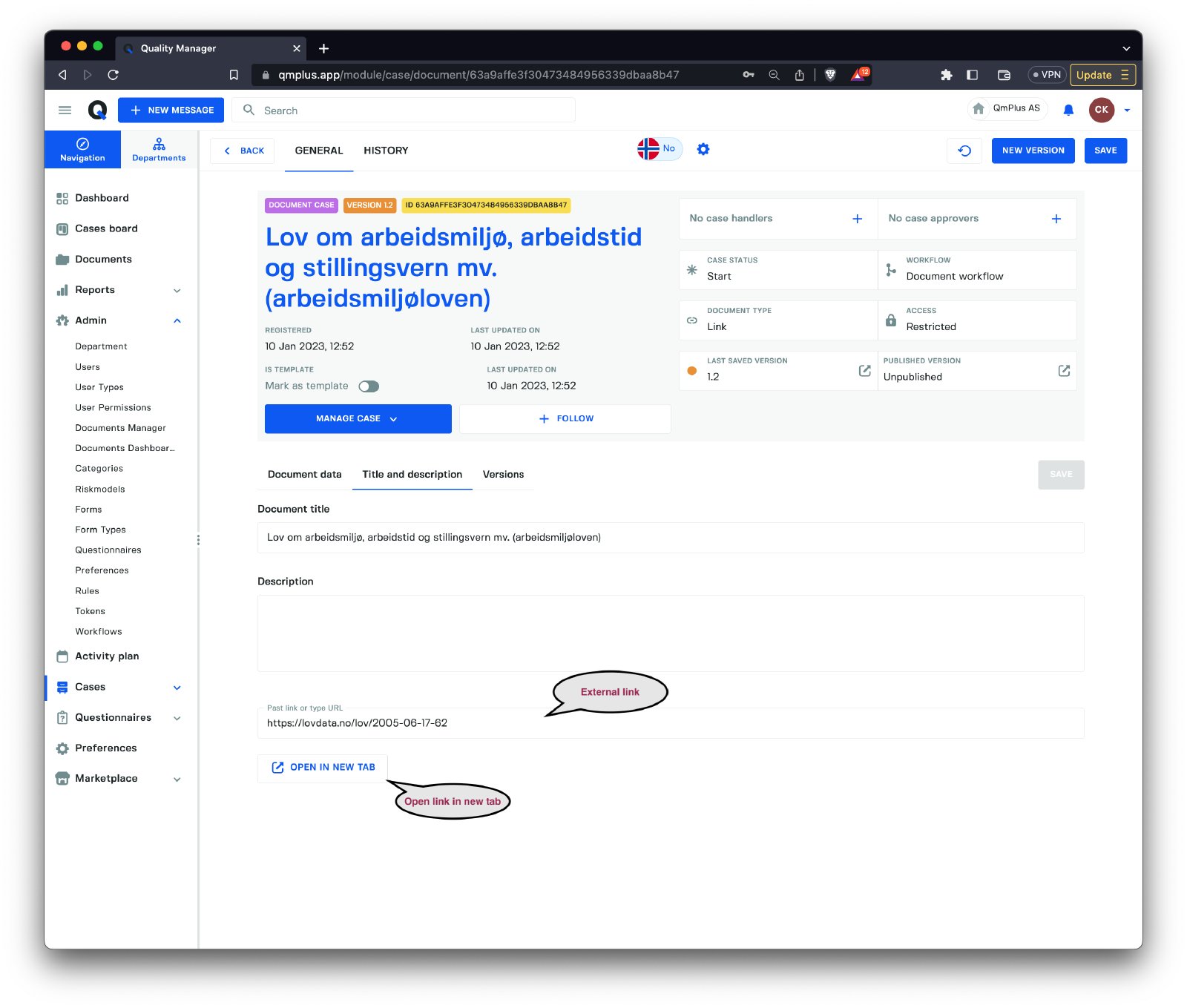The width and height of the screenshot is (1187, 1008).
Task: Open the Versions tab
Action: (x=503, y=475)
